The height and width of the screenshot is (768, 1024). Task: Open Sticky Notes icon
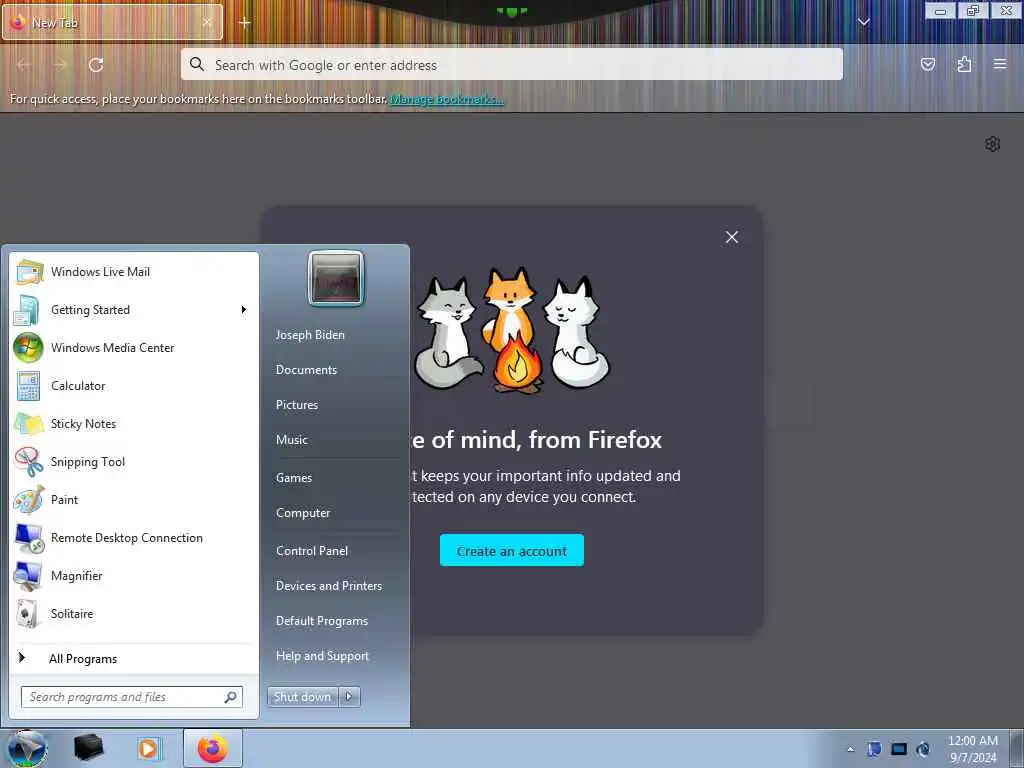[x=29, y=424]
